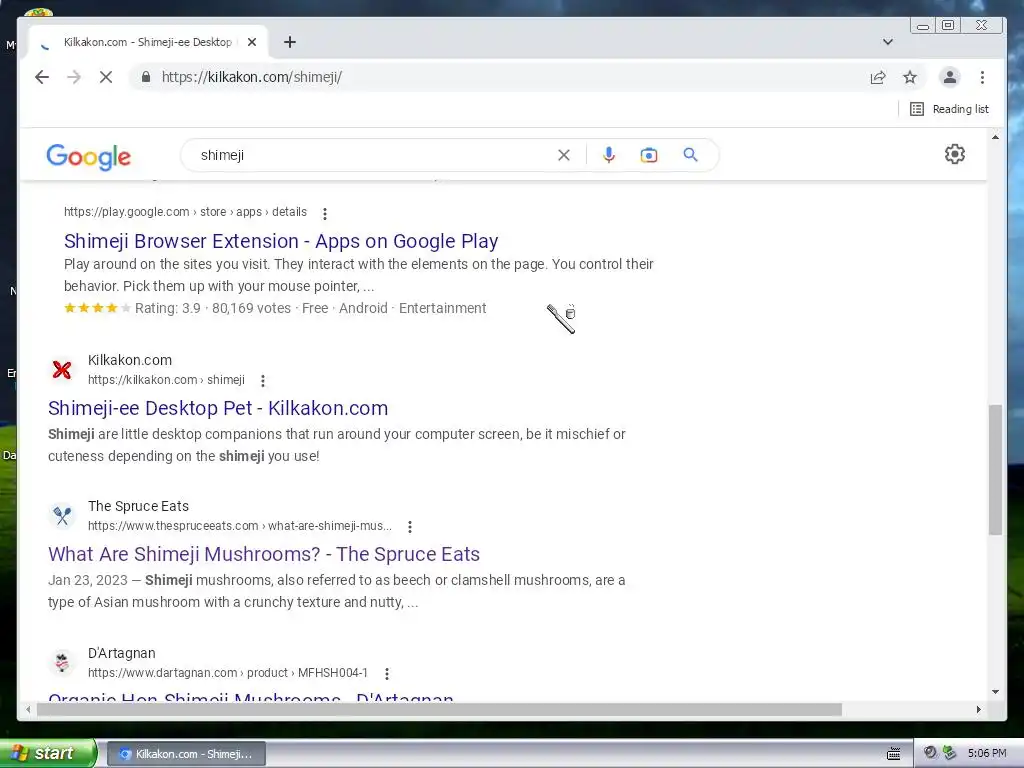Click the scroll right arrow
1024x768 pixels.
coord(978,709)
